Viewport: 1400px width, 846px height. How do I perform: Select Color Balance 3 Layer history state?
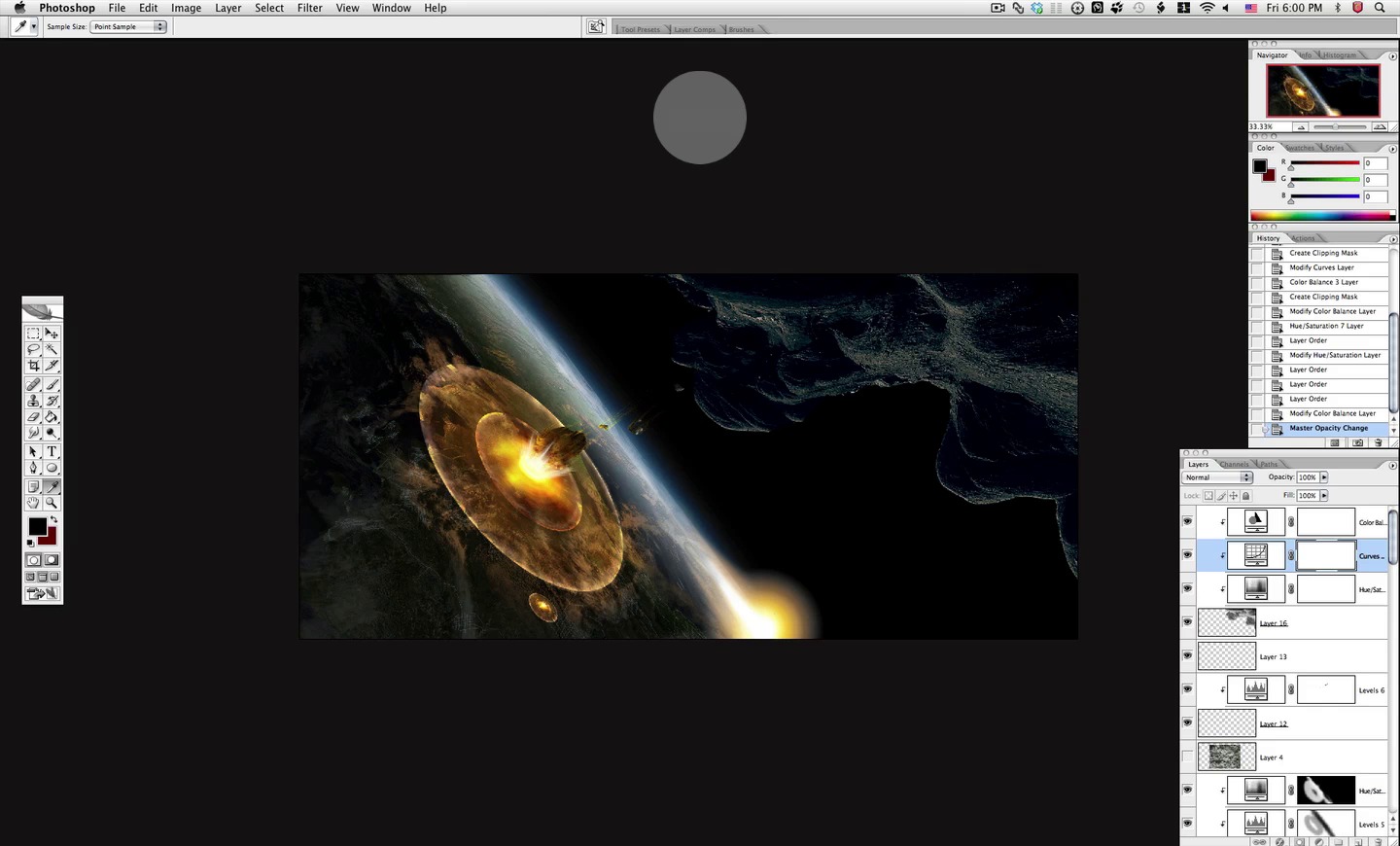(x=1328, y=282)
